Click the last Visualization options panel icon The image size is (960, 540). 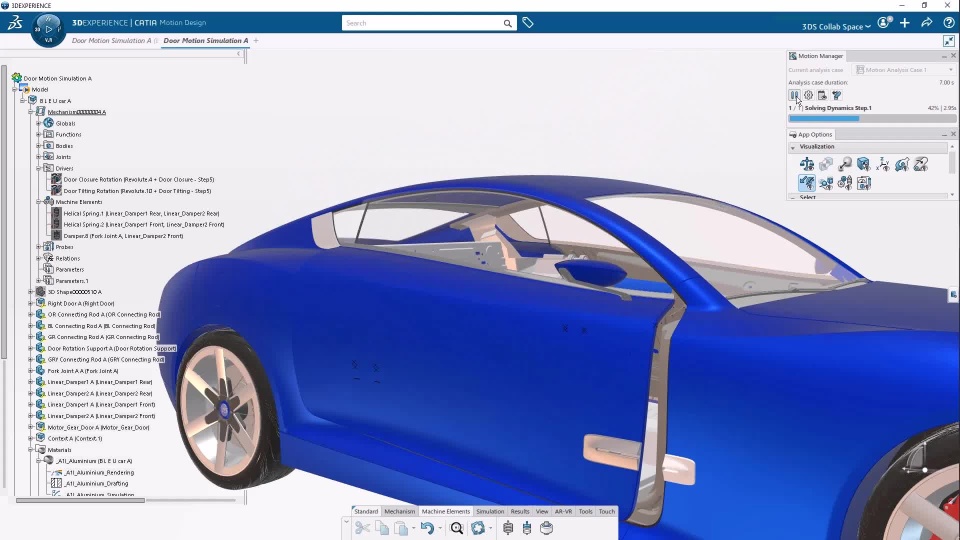coord(864,182)
